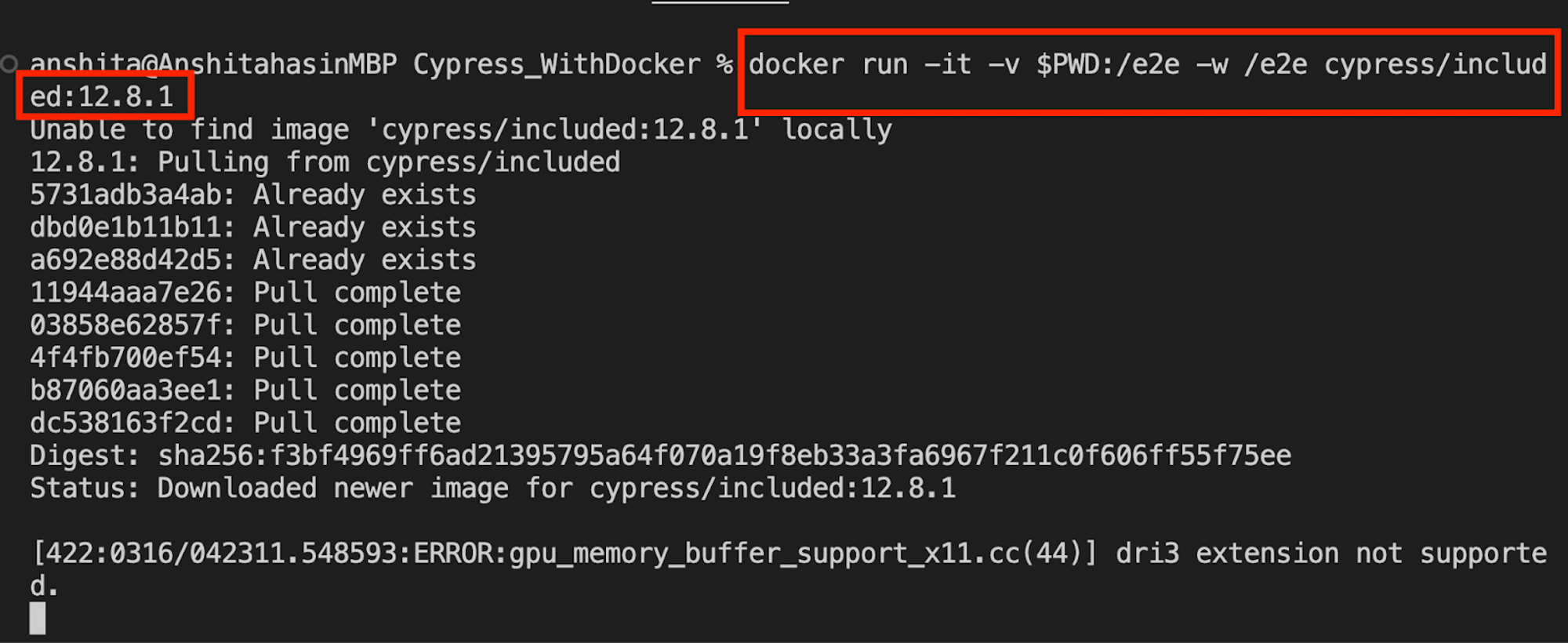Click the gpu_memory_buffer_support_x11 ERROR message
This screenshot has width=1568, height=643.
coord(564,554)
